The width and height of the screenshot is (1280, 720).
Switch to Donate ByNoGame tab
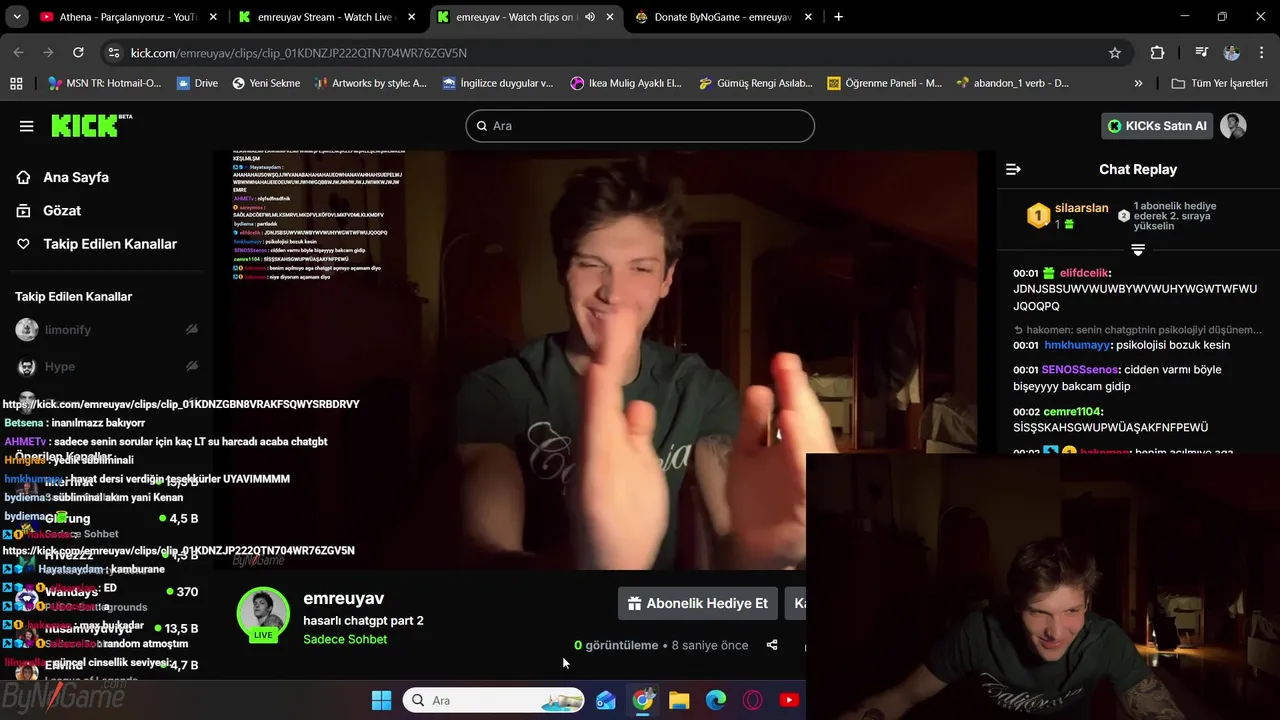[722, 17]
